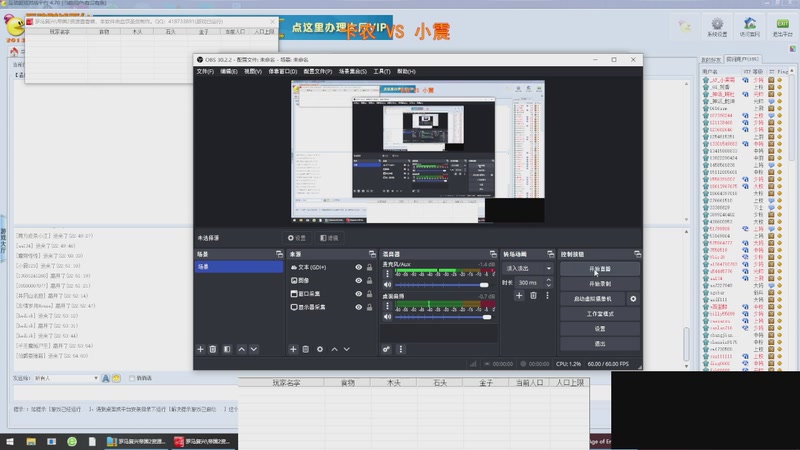The height and width of the screenshot is (450, 800).
Task: Undock the Sources panel via float icon
Action: coord(372,254)
